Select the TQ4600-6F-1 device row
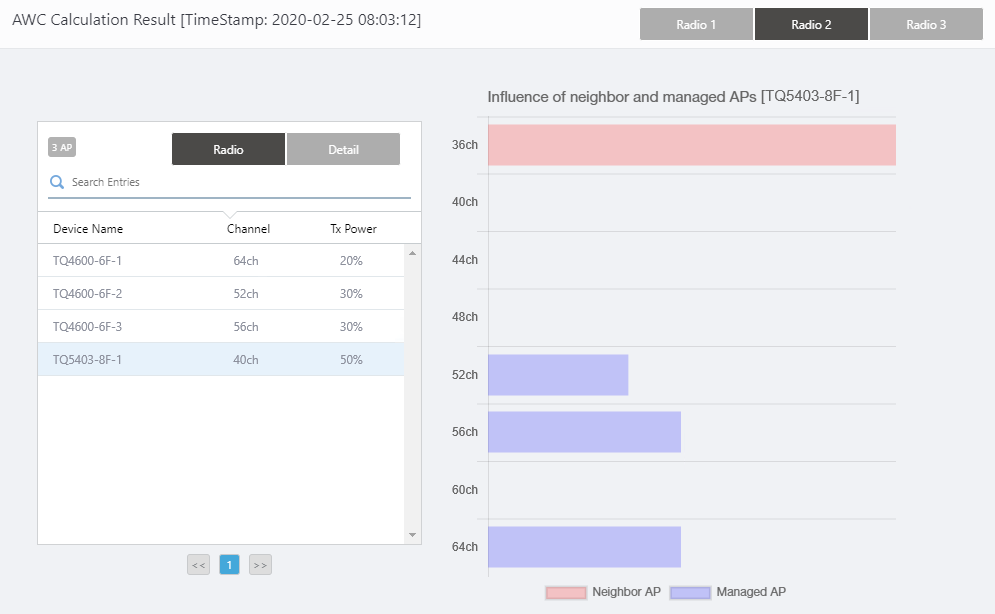 pyautogui.click(x=220, y=261)
